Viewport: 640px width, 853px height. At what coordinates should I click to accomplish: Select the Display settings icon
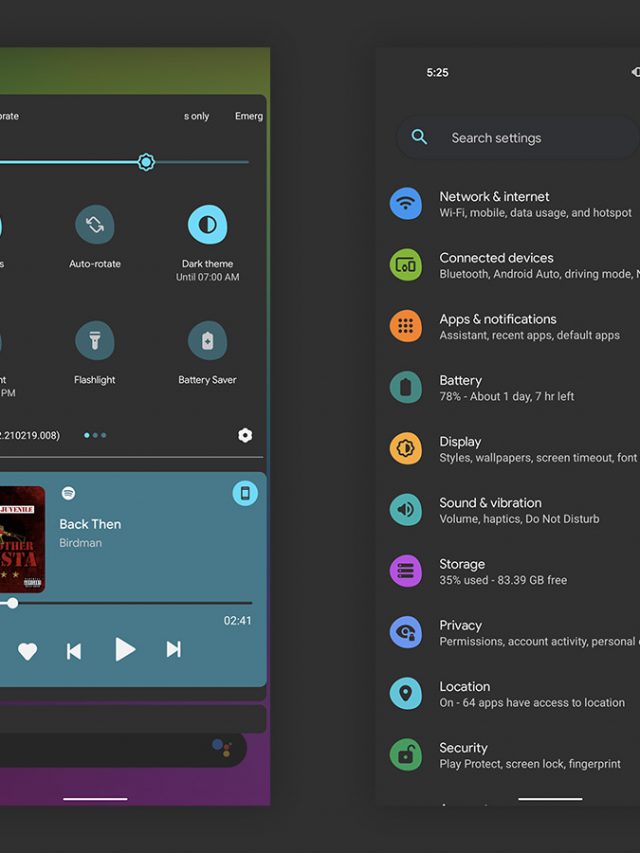[405, 448]
